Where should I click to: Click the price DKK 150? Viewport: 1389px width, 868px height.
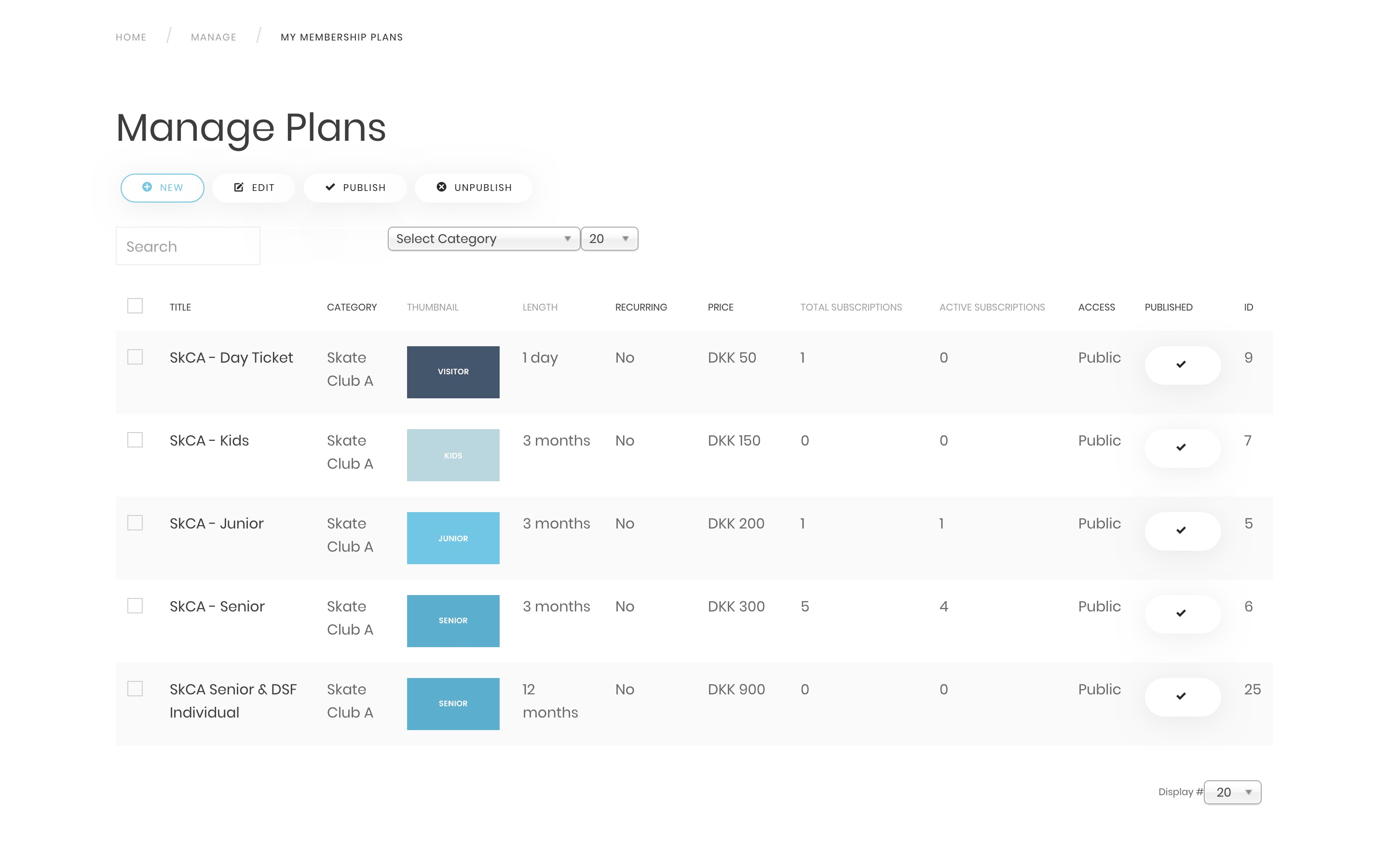tap(734, 440)
